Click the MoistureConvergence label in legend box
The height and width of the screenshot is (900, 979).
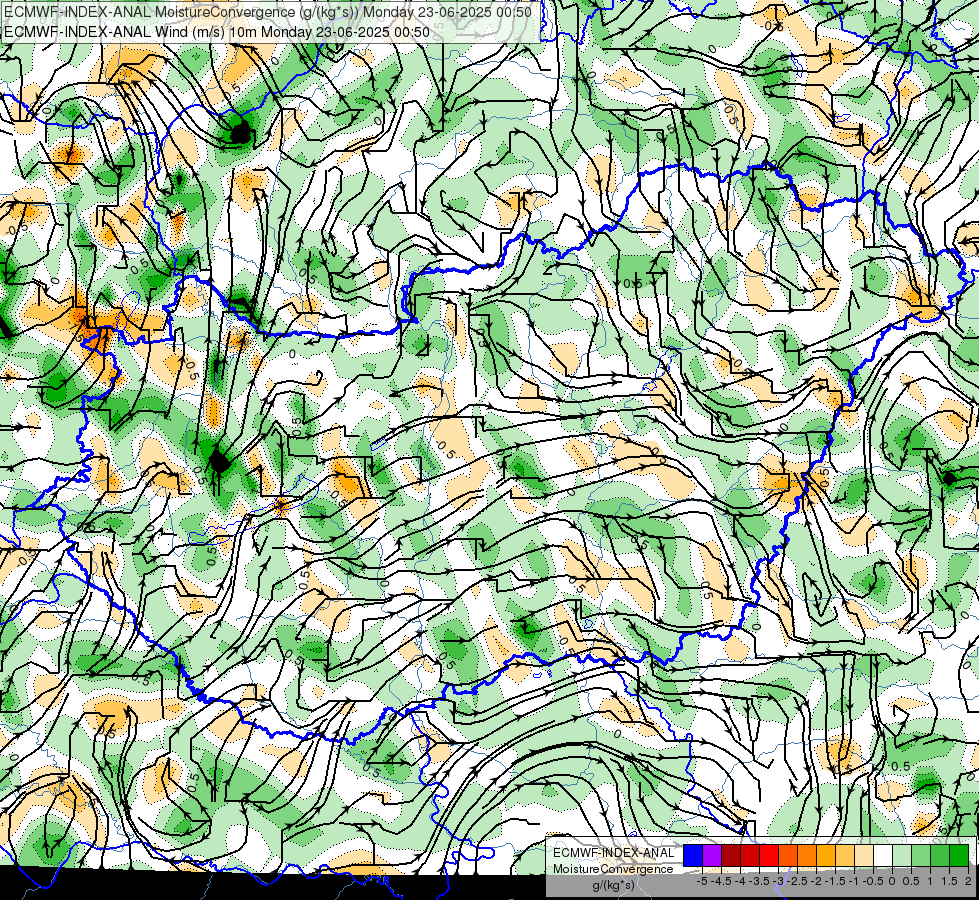(613, 869)
